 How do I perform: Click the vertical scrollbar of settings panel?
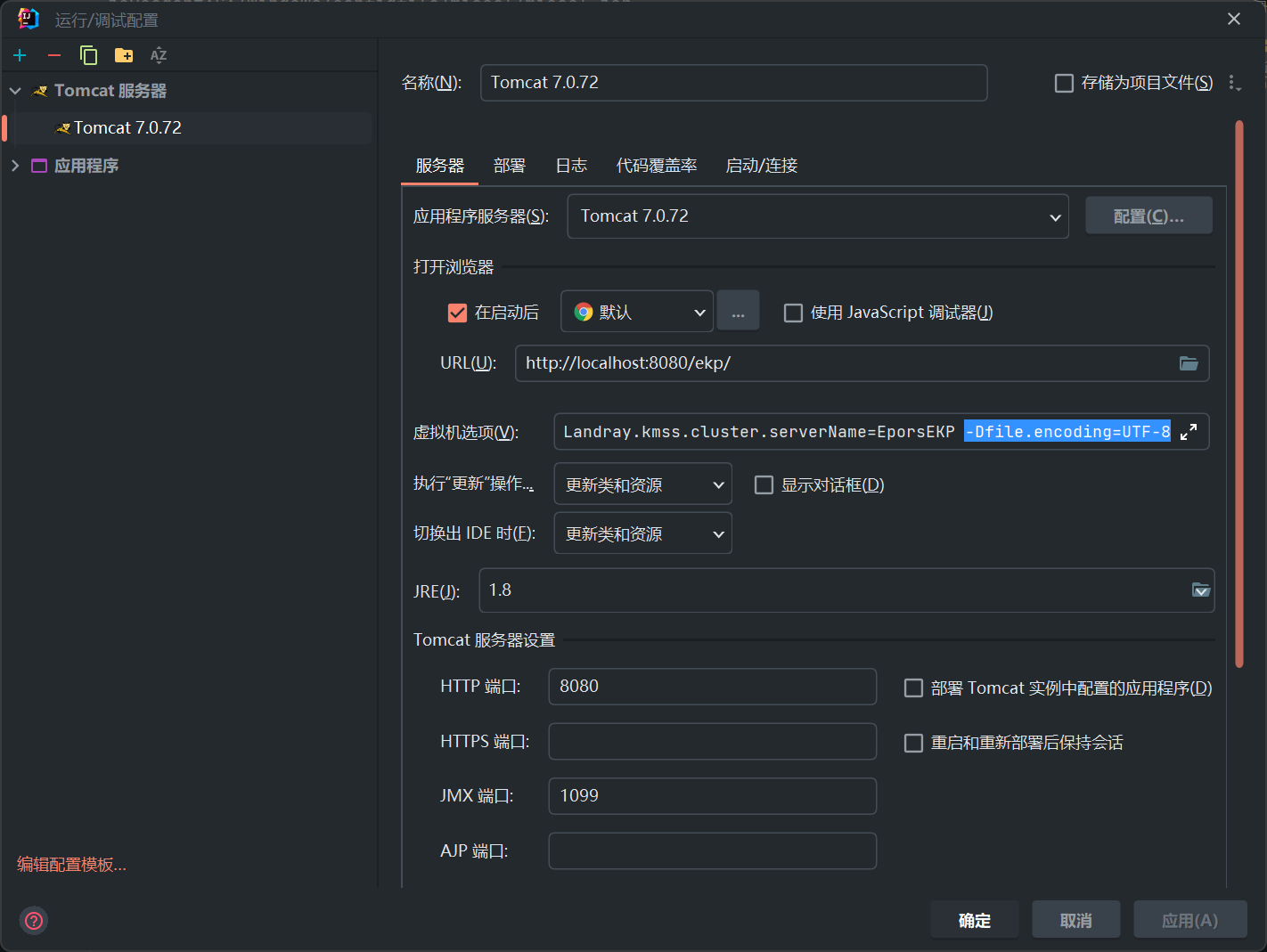tap(1239, 394)
